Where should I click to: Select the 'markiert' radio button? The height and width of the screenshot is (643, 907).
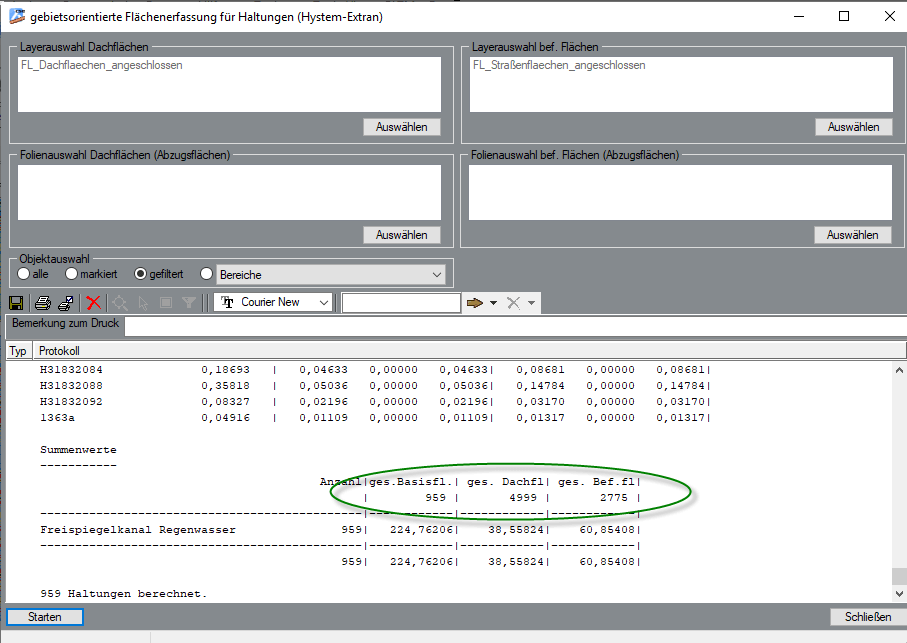click(71, 274)
